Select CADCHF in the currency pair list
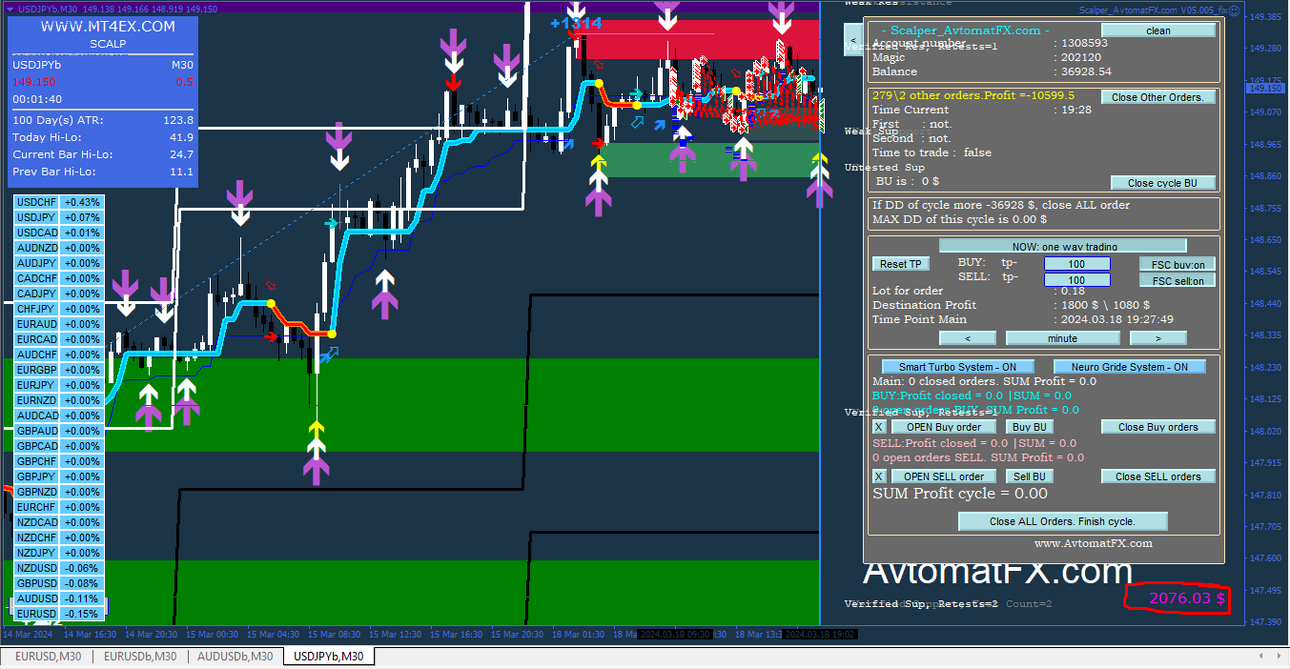 tap(37, 278)
